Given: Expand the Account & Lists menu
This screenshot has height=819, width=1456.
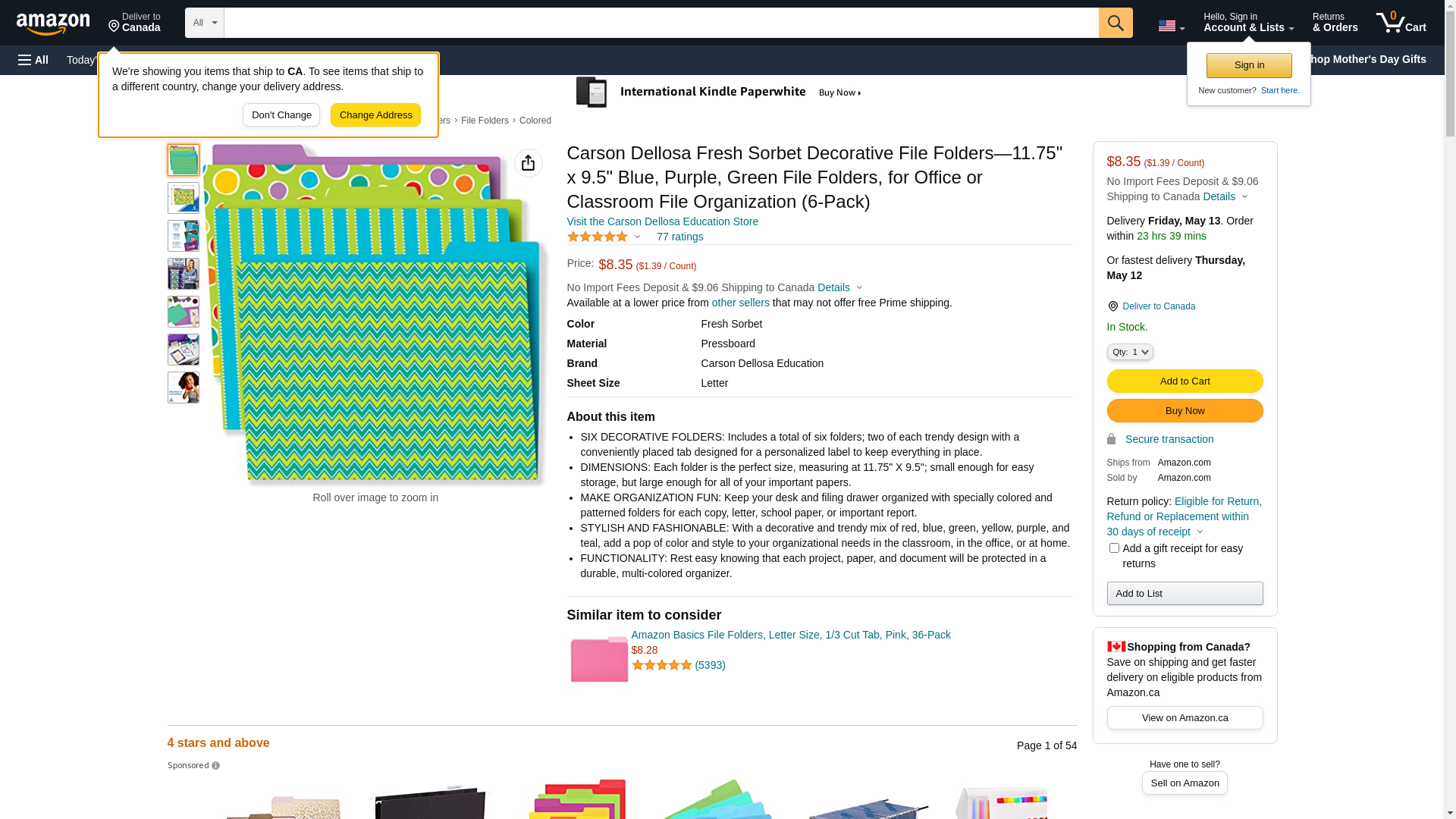Looking at the screenshot, I should click(x=1248, y=23).
